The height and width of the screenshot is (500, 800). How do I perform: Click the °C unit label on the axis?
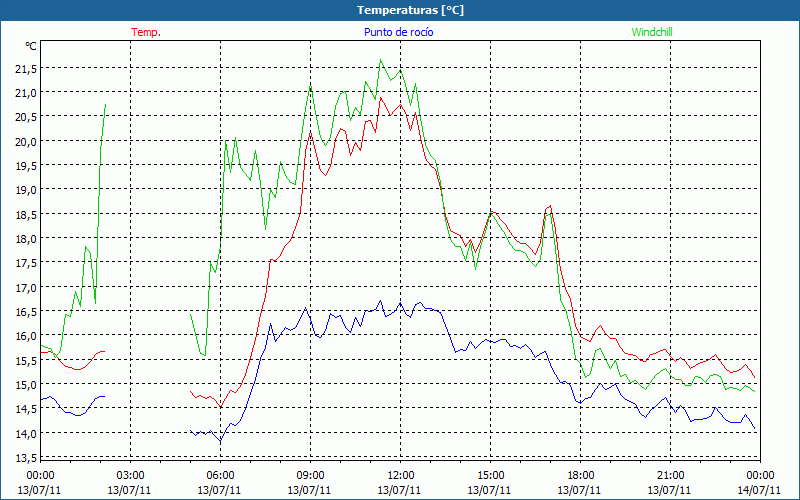click(x=31, y=46)
